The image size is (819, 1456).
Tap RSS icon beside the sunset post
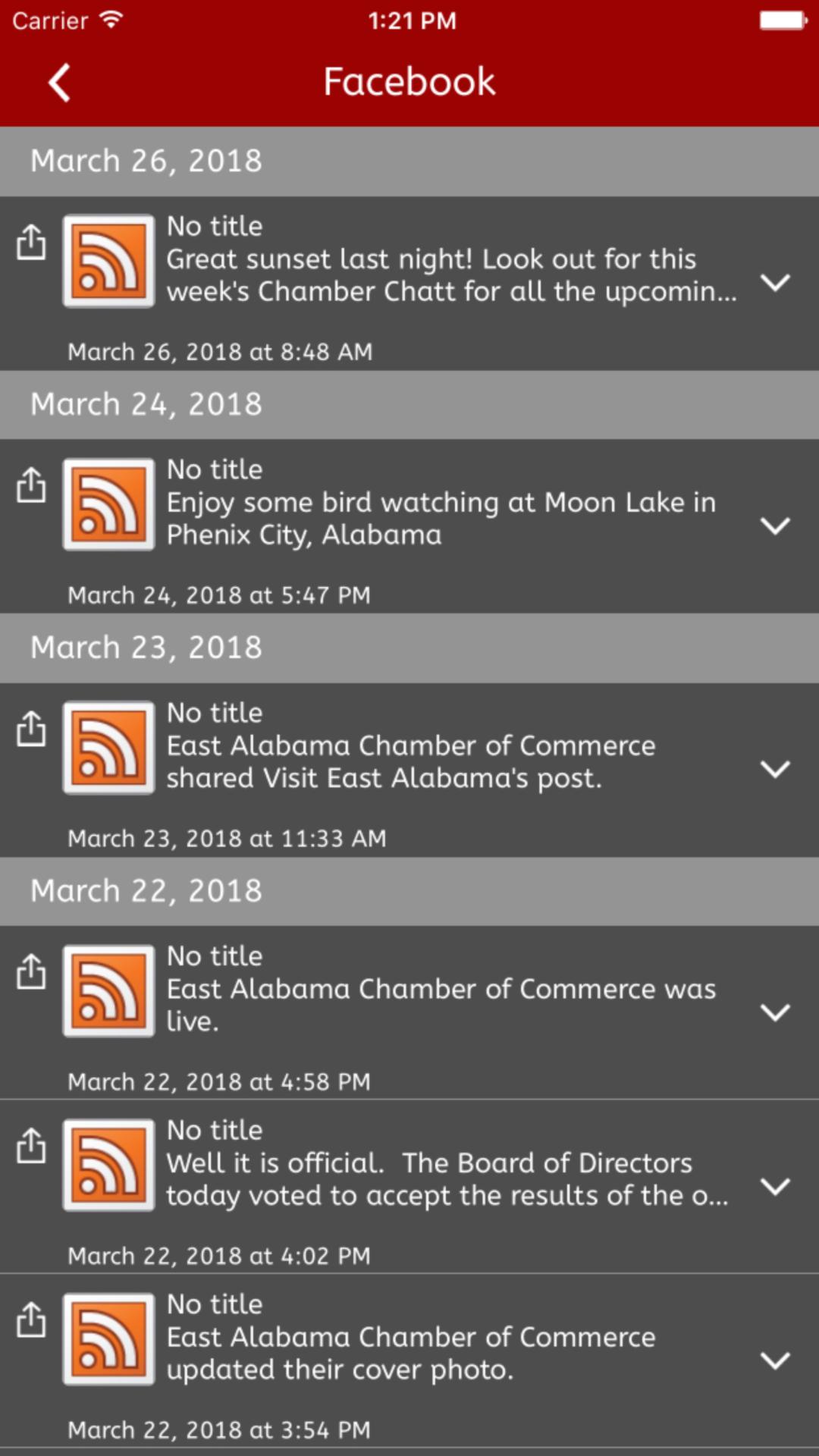(108, 262)
